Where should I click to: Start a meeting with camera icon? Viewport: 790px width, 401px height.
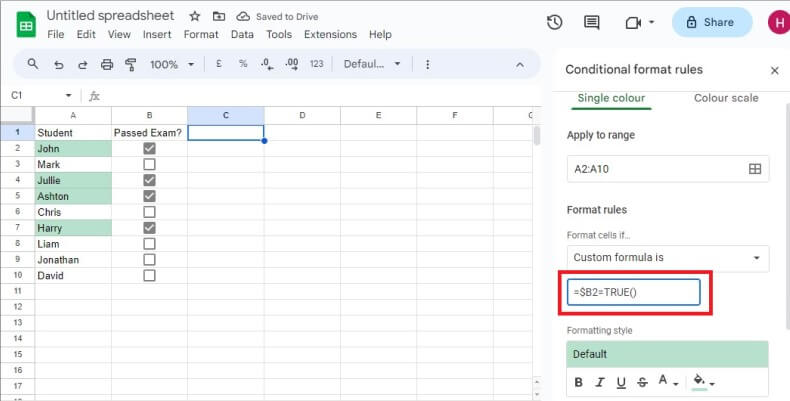coord(633,23)
